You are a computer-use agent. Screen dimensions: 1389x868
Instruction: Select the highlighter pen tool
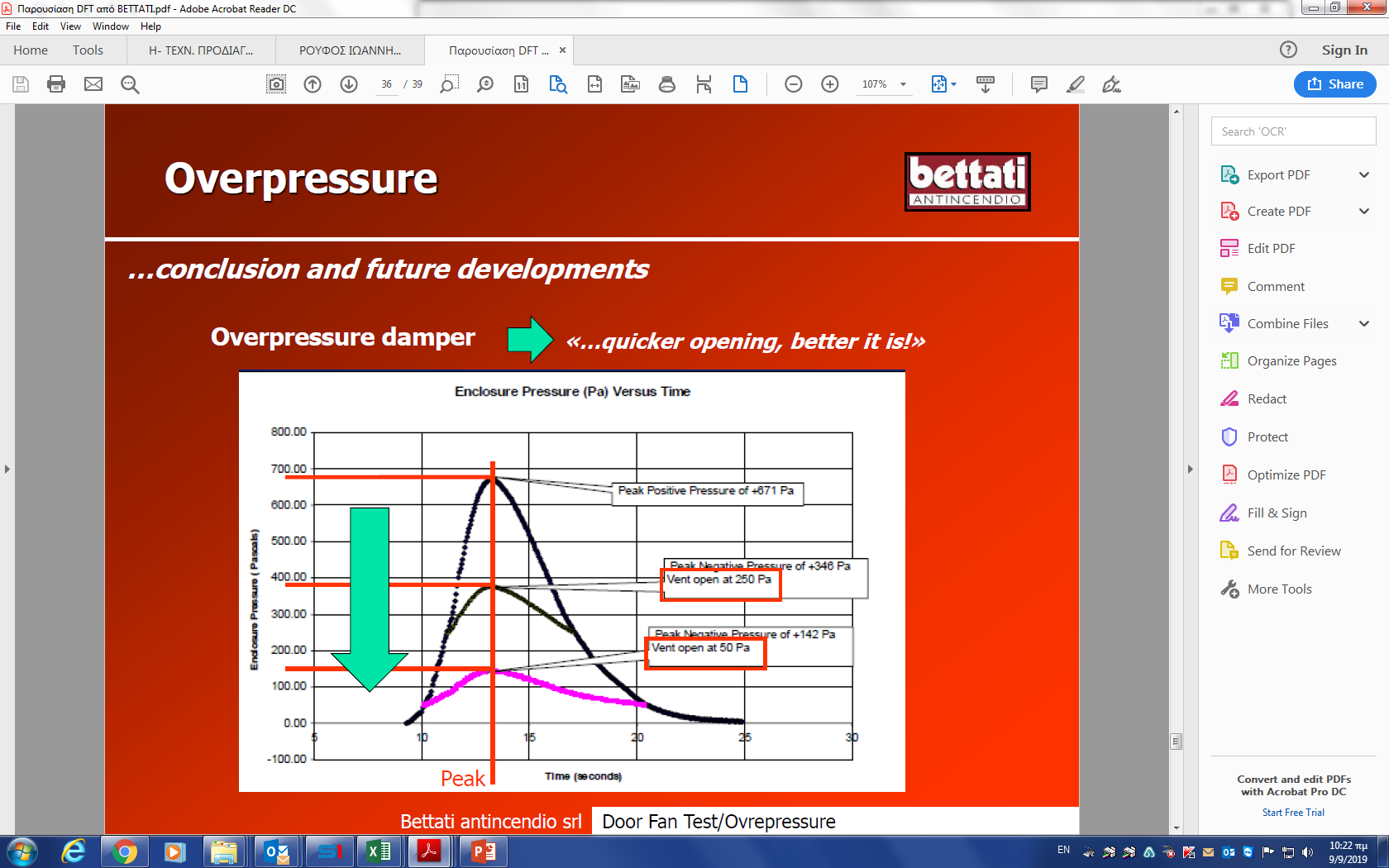[1075, 84]
